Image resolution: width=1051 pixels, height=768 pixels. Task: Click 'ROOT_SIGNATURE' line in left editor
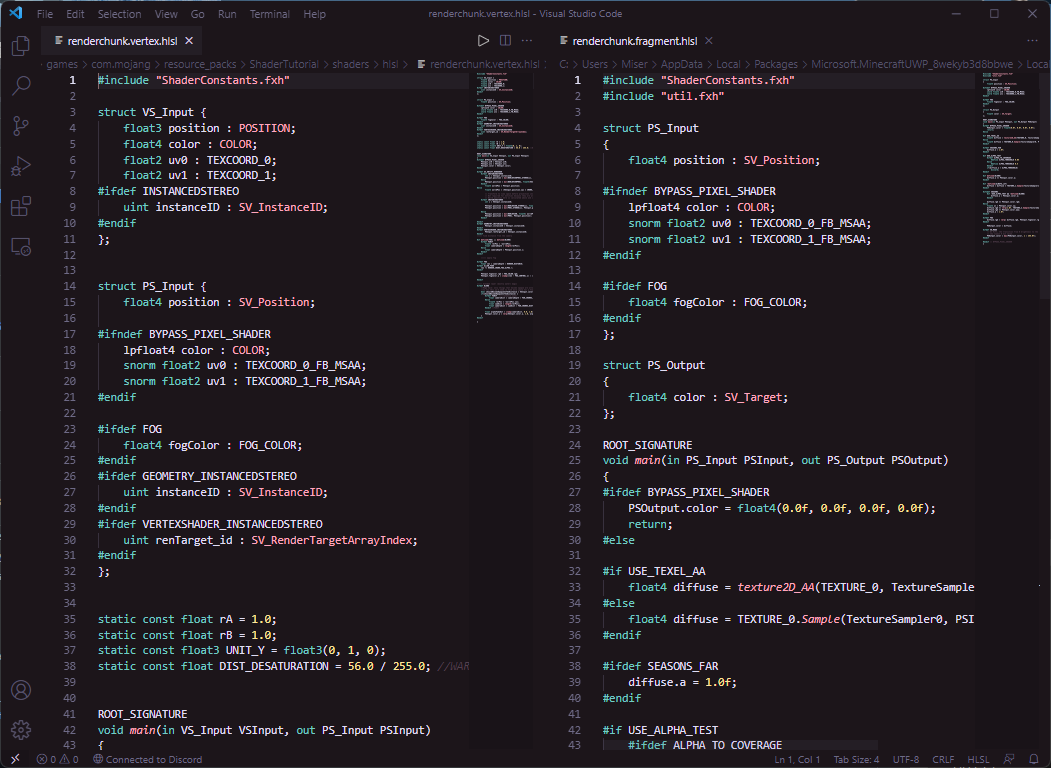pyautogui.click(x=143, y=714)
